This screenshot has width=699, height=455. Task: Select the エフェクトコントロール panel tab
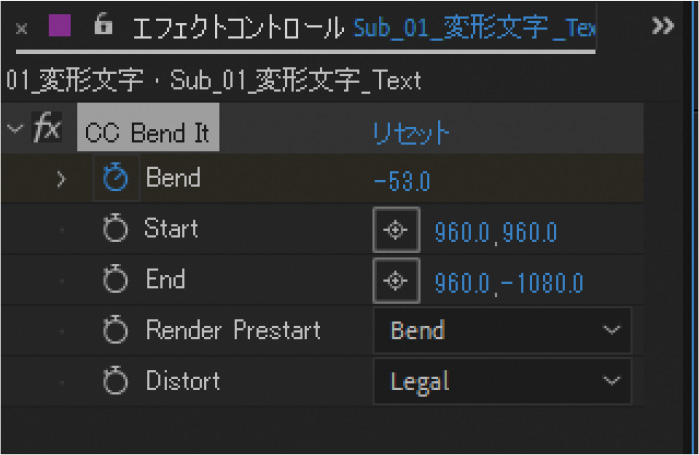(239, 27)
